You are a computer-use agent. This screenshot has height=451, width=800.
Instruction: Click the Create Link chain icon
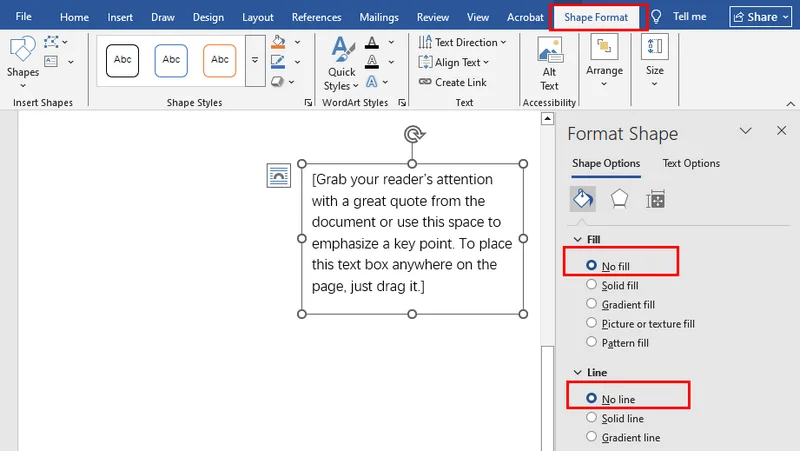tap(425, 82)
